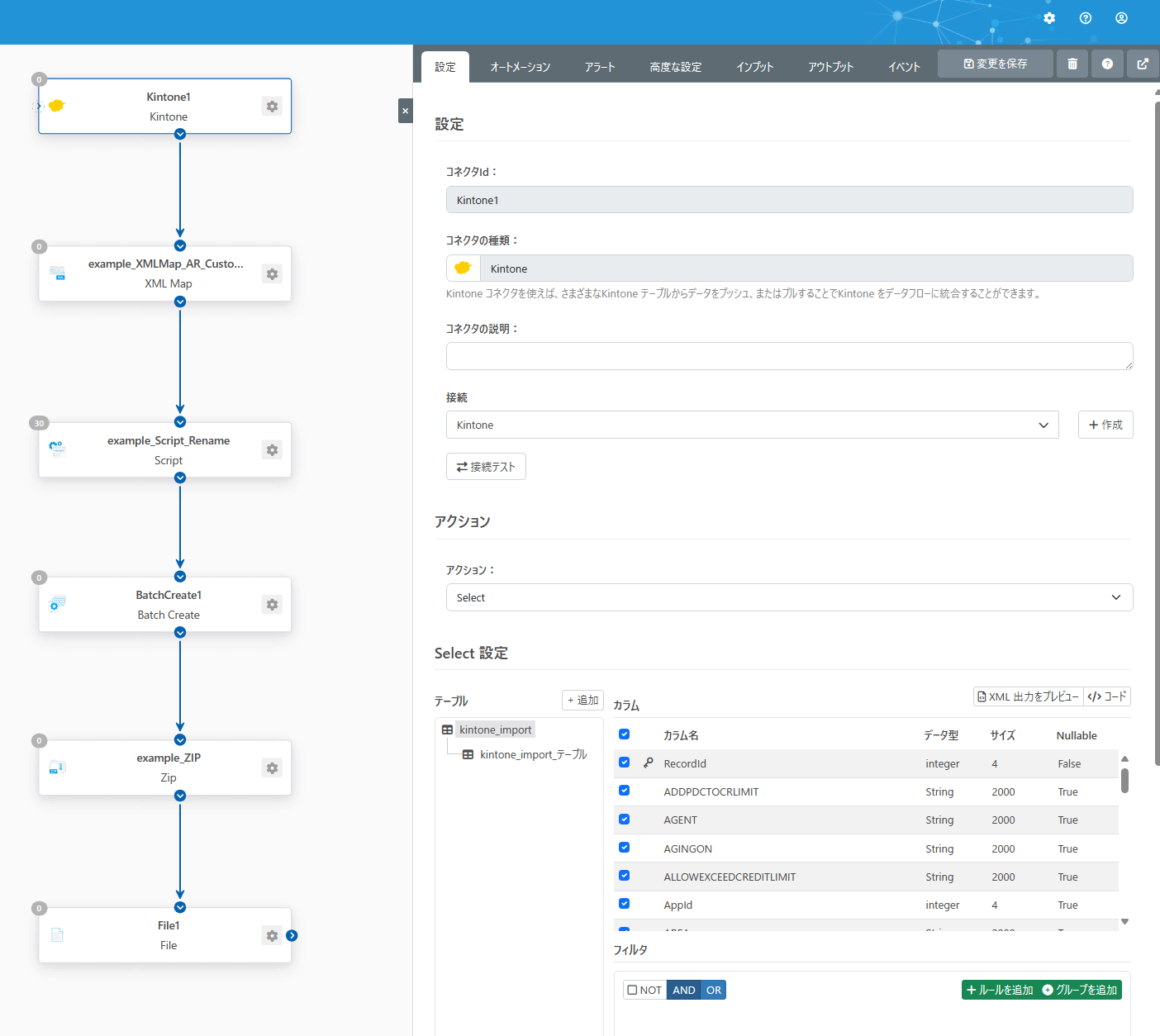This screenshot has height=1036, width=1160.
Task: Click XML 出力をプレビュー button
Action: [x=1028, y=696]
